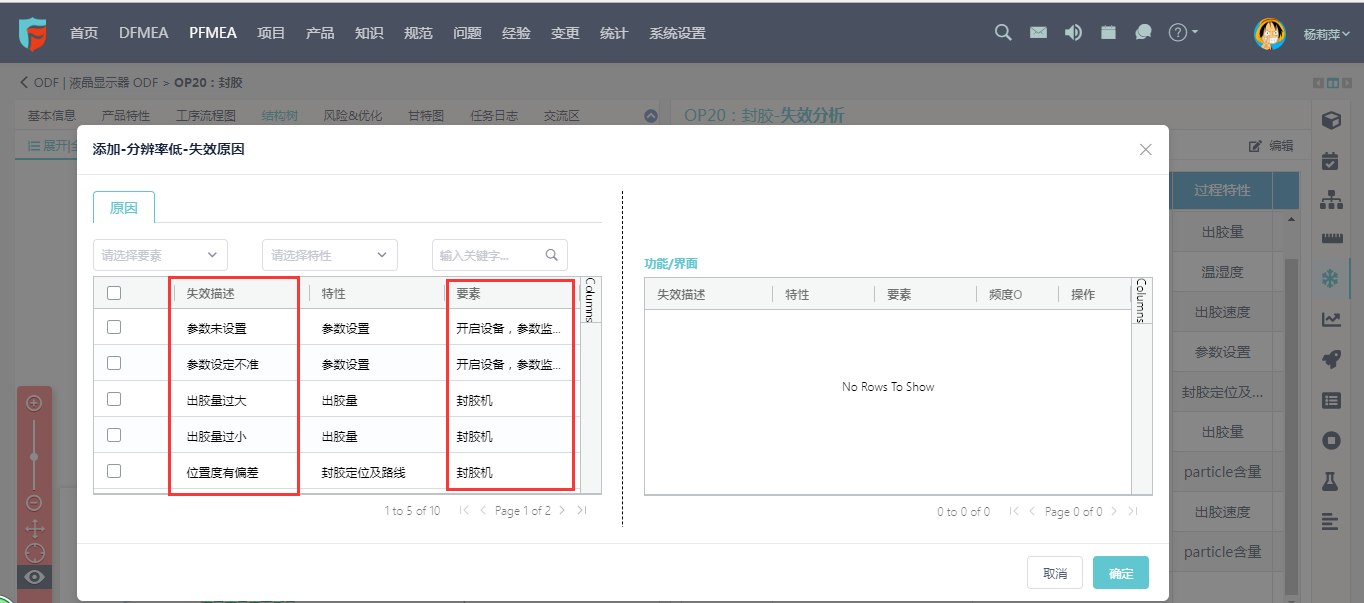Screen dimensions: 1364x603
Task: Toggle the eye visibility button
Action: (x=34, y=577)
